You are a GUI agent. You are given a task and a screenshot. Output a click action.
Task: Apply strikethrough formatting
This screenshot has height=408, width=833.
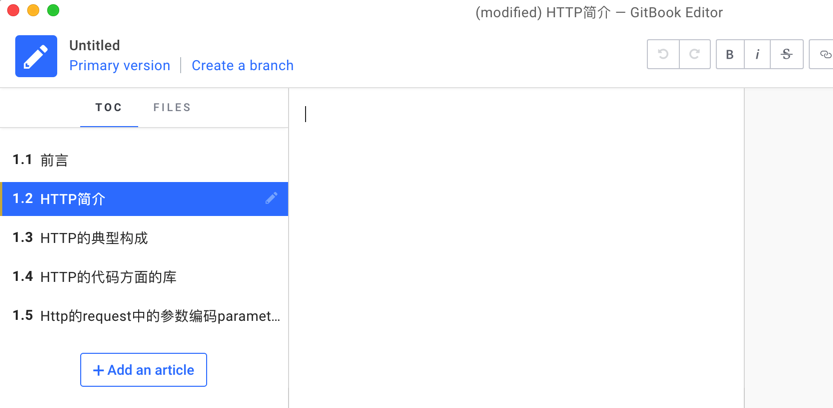click(787, 54)
